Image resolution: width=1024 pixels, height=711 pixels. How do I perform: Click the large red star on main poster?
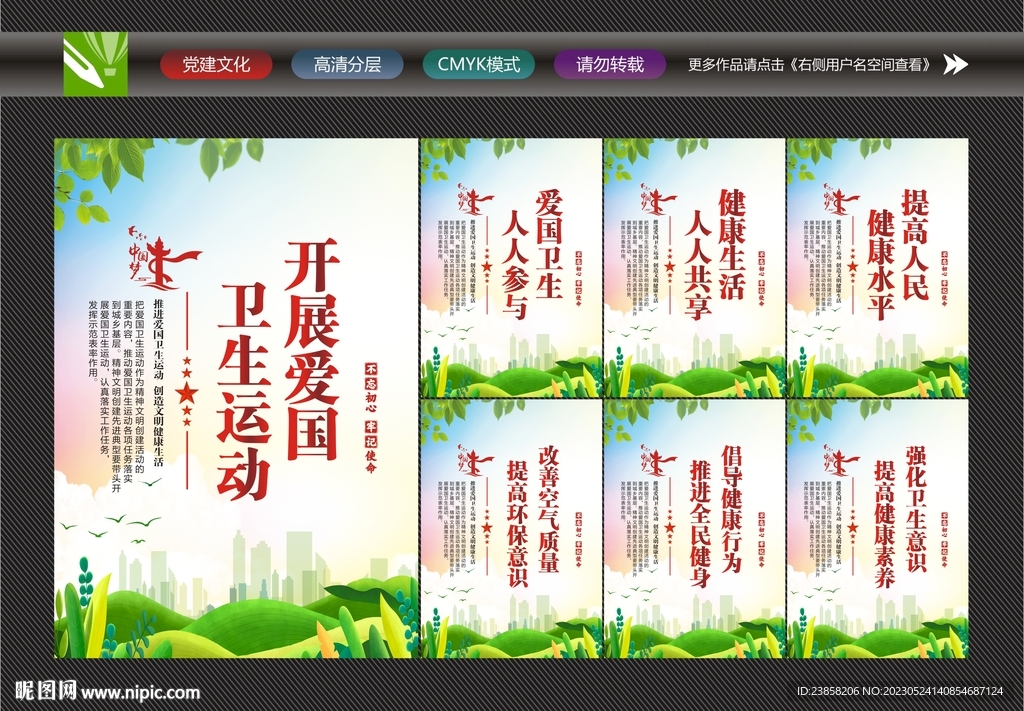pyautogui.click(x=187, y=394)
